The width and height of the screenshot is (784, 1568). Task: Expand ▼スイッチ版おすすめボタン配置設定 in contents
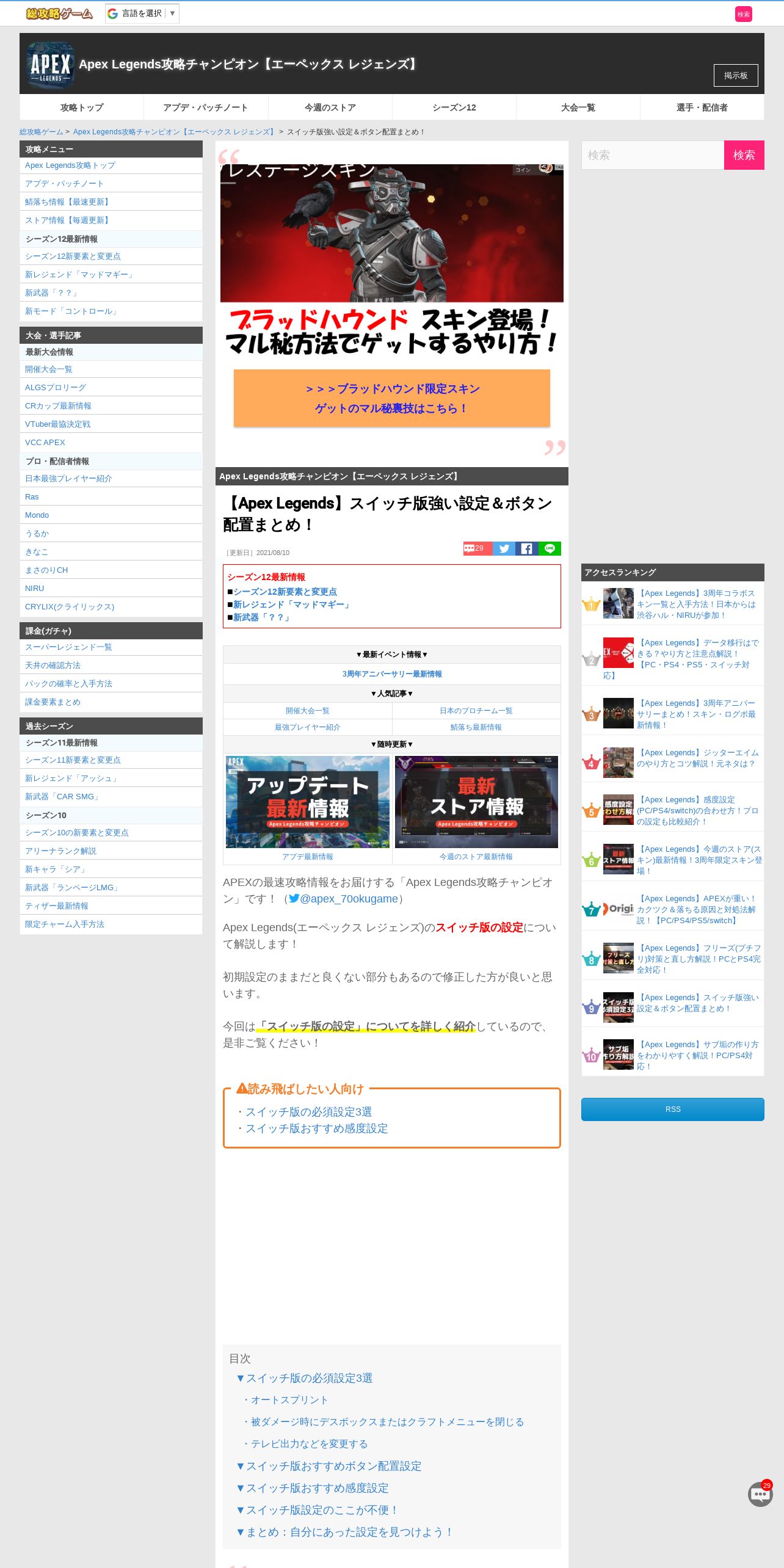click(x=328, y=1466)
